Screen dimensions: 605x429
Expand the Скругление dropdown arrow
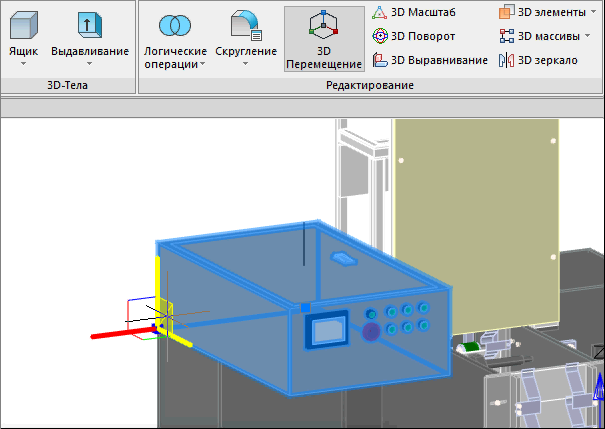246,64
